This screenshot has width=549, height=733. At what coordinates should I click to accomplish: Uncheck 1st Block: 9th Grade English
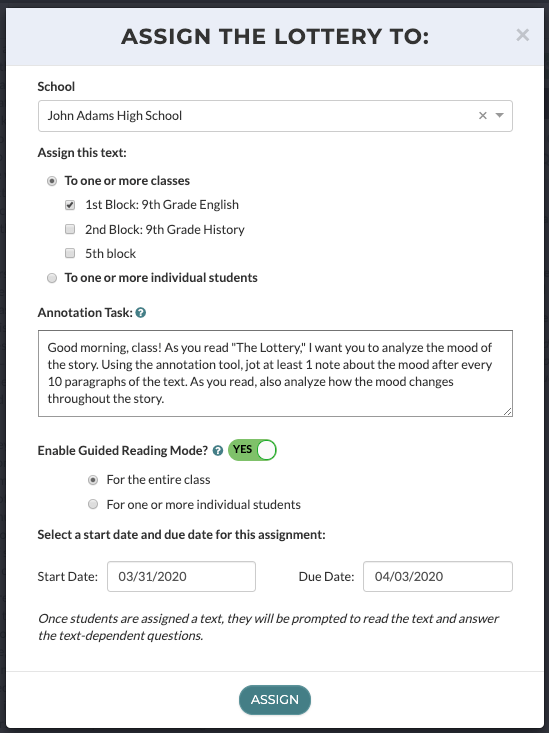[70, 205]
